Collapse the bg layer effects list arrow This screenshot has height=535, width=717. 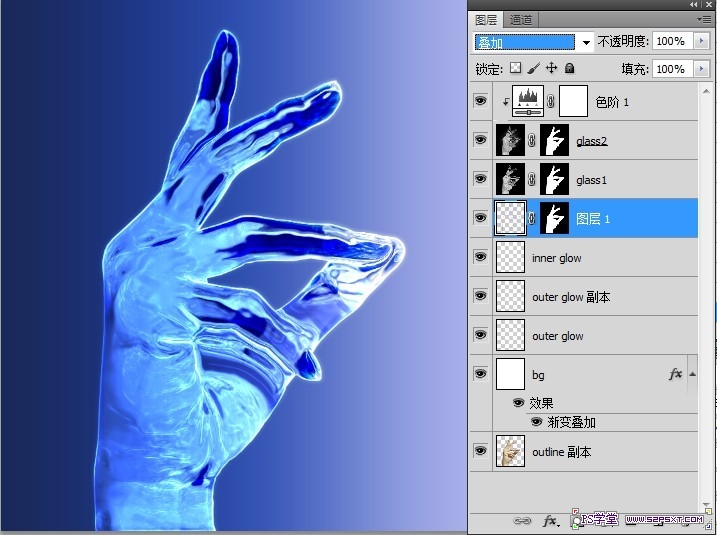pos(692,374)
